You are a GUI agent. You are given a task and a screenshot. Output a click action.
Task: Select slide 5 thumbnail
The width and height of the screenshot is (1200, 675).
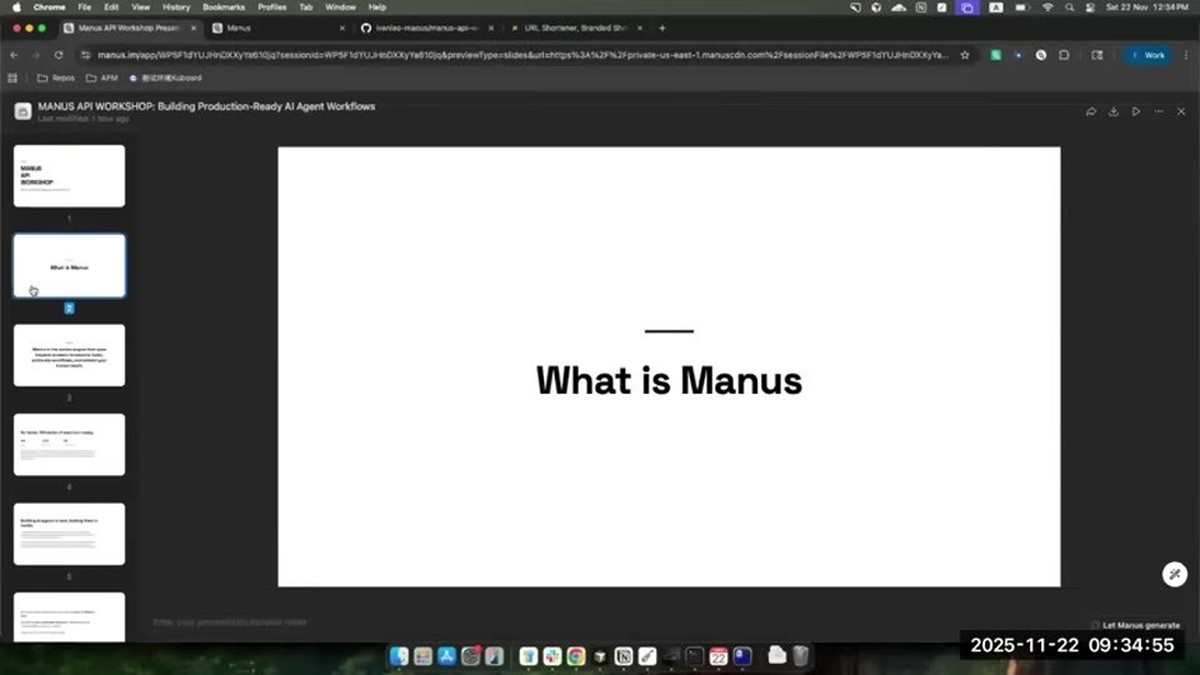tap(69, 534)
